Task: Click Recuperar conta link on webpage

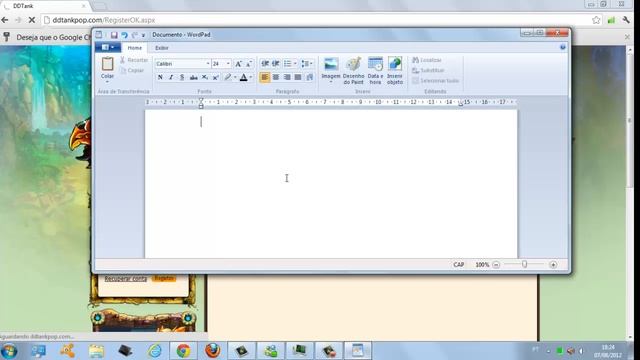Action: (125, 279)
